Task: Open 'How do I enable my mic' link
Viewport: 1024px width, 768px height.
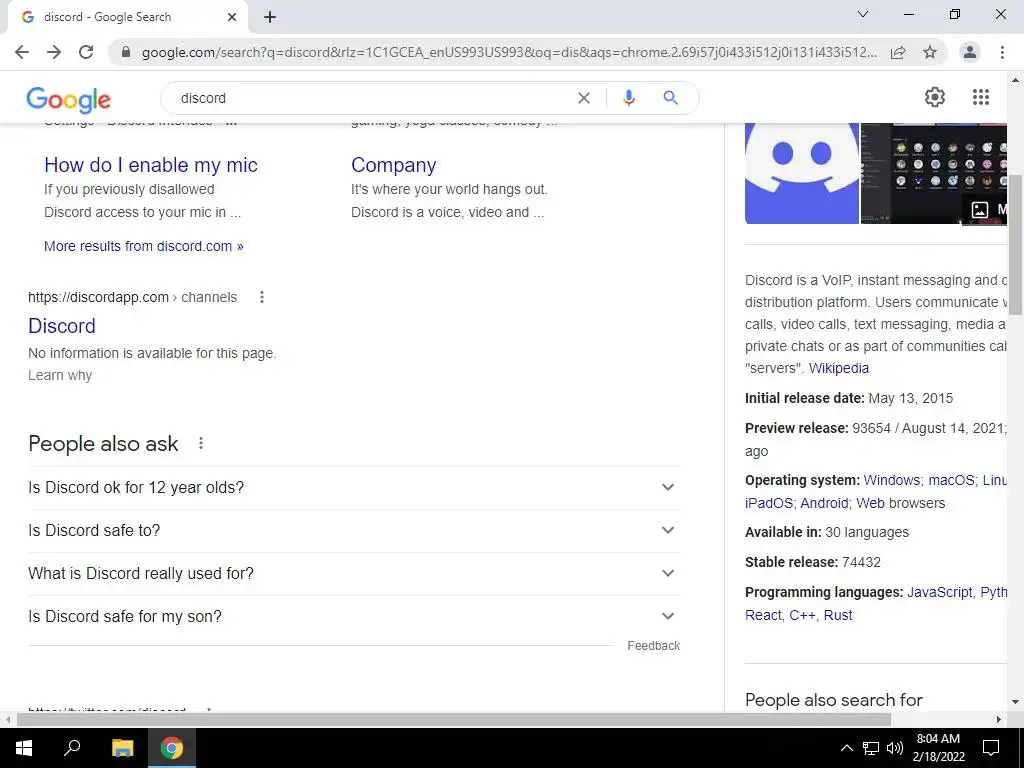Action: coord(151,165)
